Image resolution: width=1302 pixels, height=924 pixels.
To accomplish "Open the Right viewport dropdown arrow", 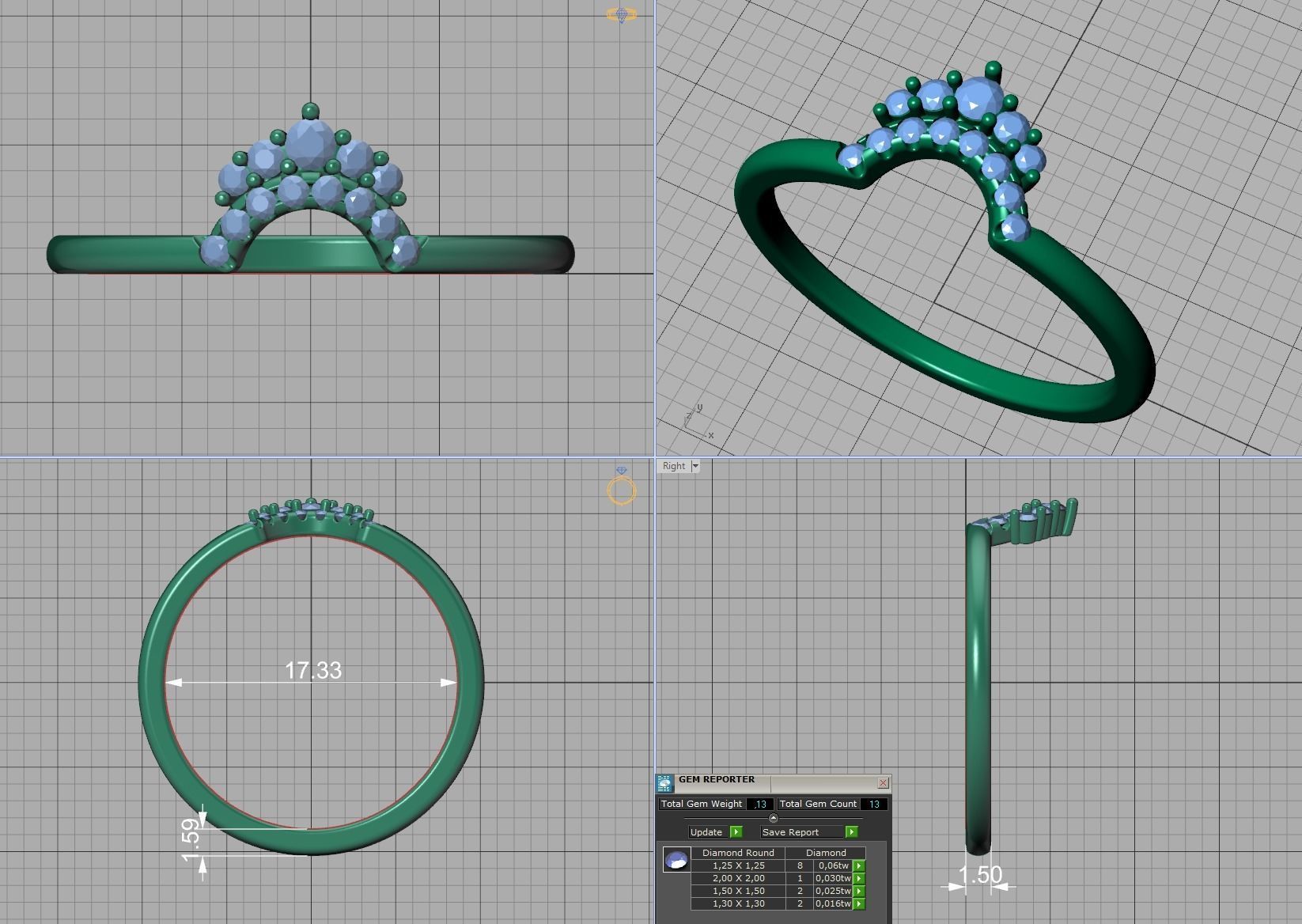I will point(695,466).
